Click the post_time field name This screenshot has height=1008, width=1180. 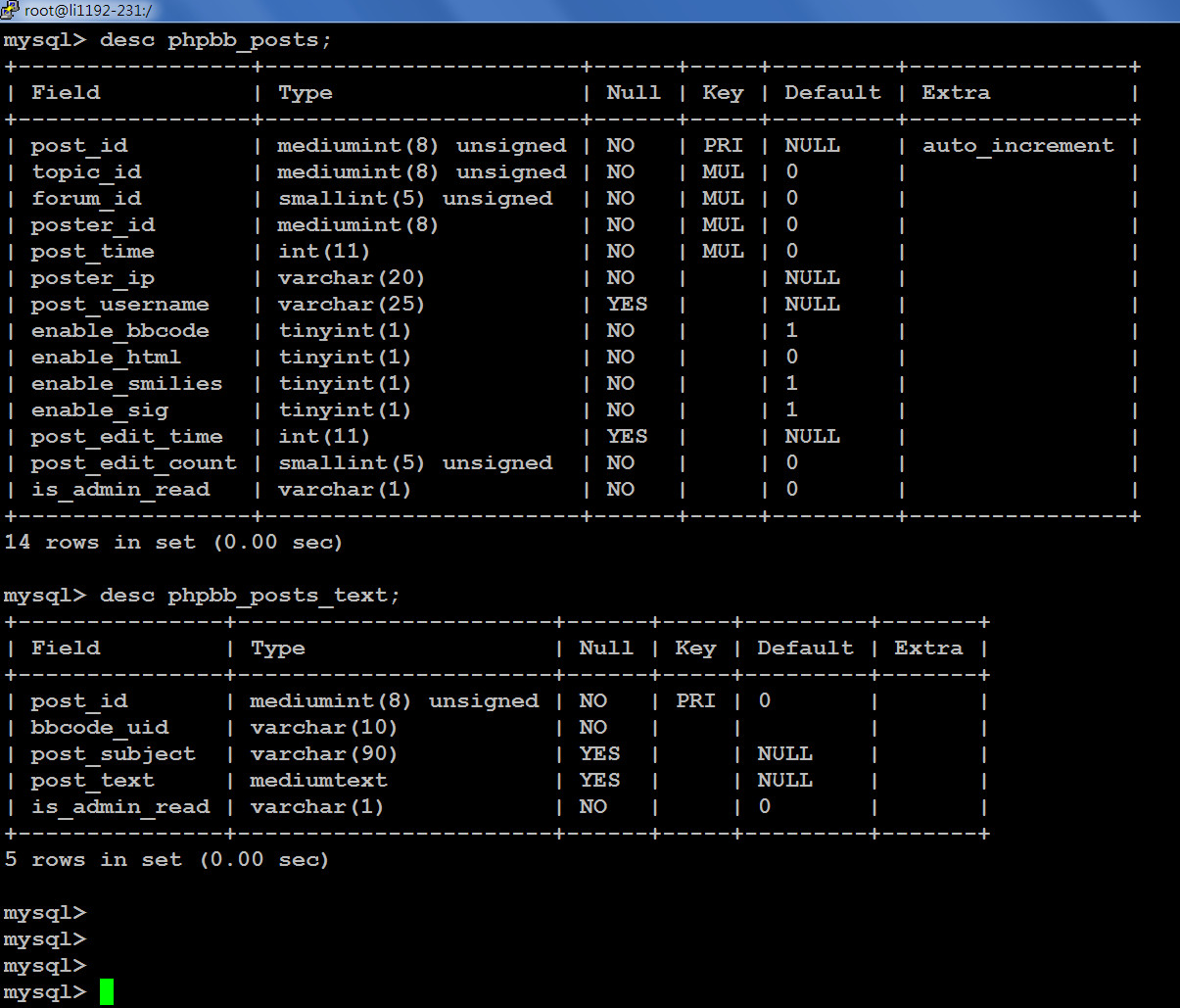point(93,252)
